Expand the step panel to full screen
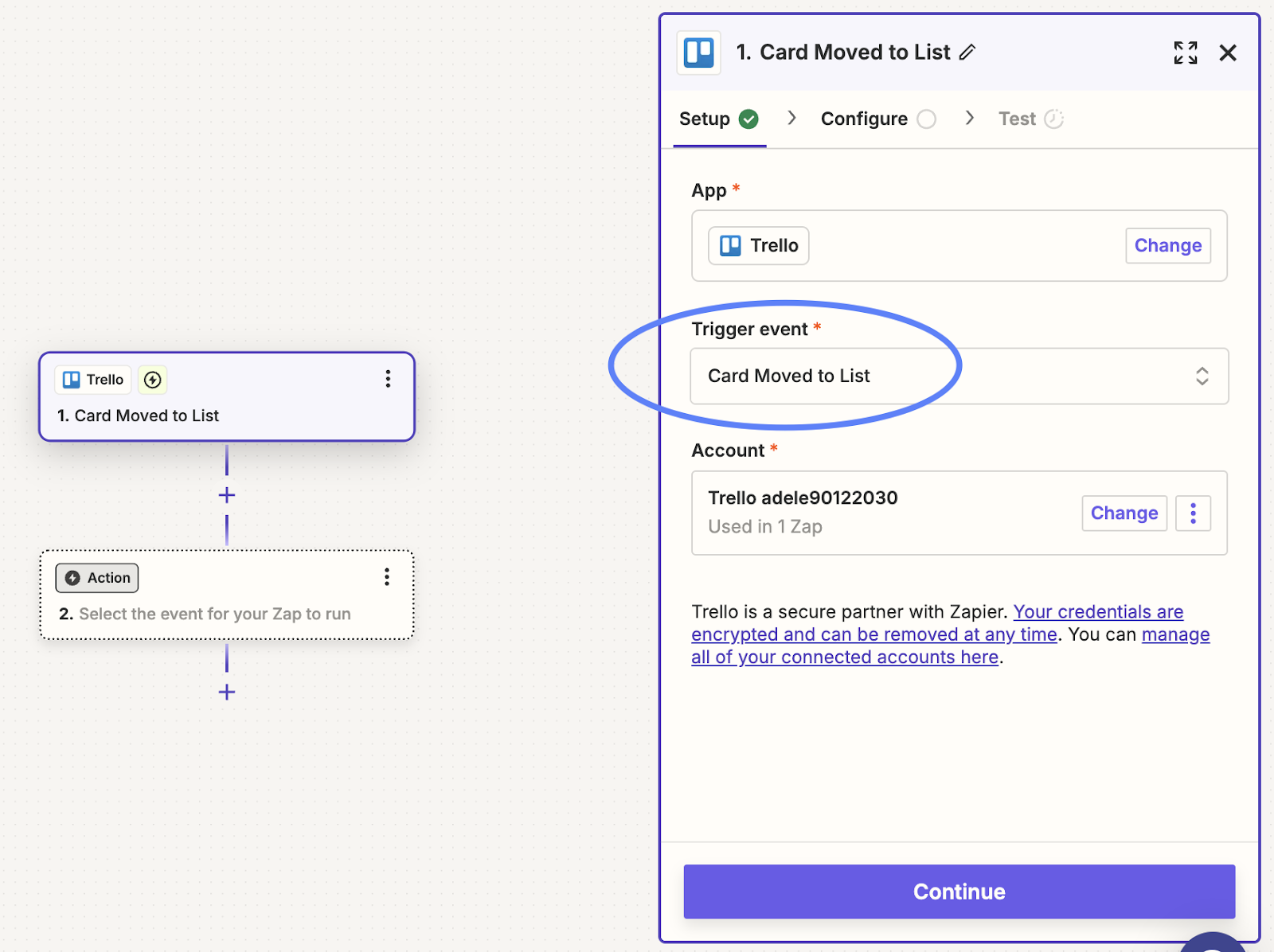Screen dimensions: 1274x952 point(1185,53)
